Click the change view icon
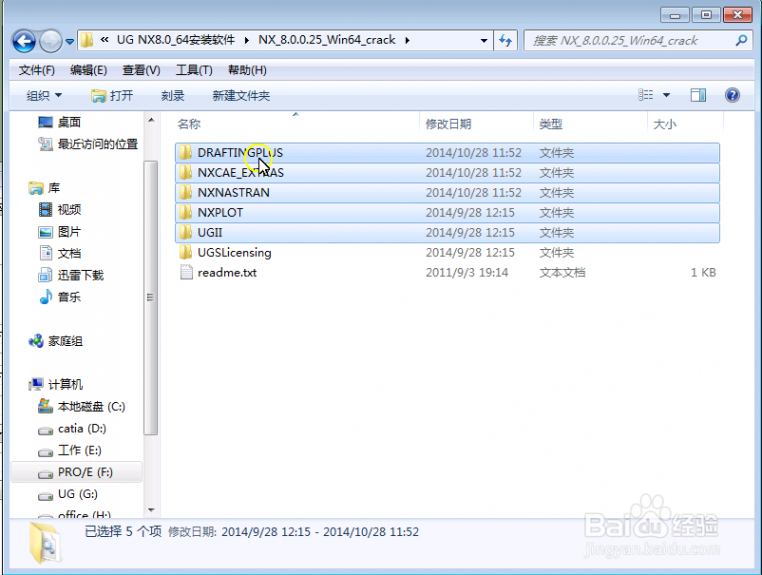The image size is (762, 575). (x=646, y=95)
